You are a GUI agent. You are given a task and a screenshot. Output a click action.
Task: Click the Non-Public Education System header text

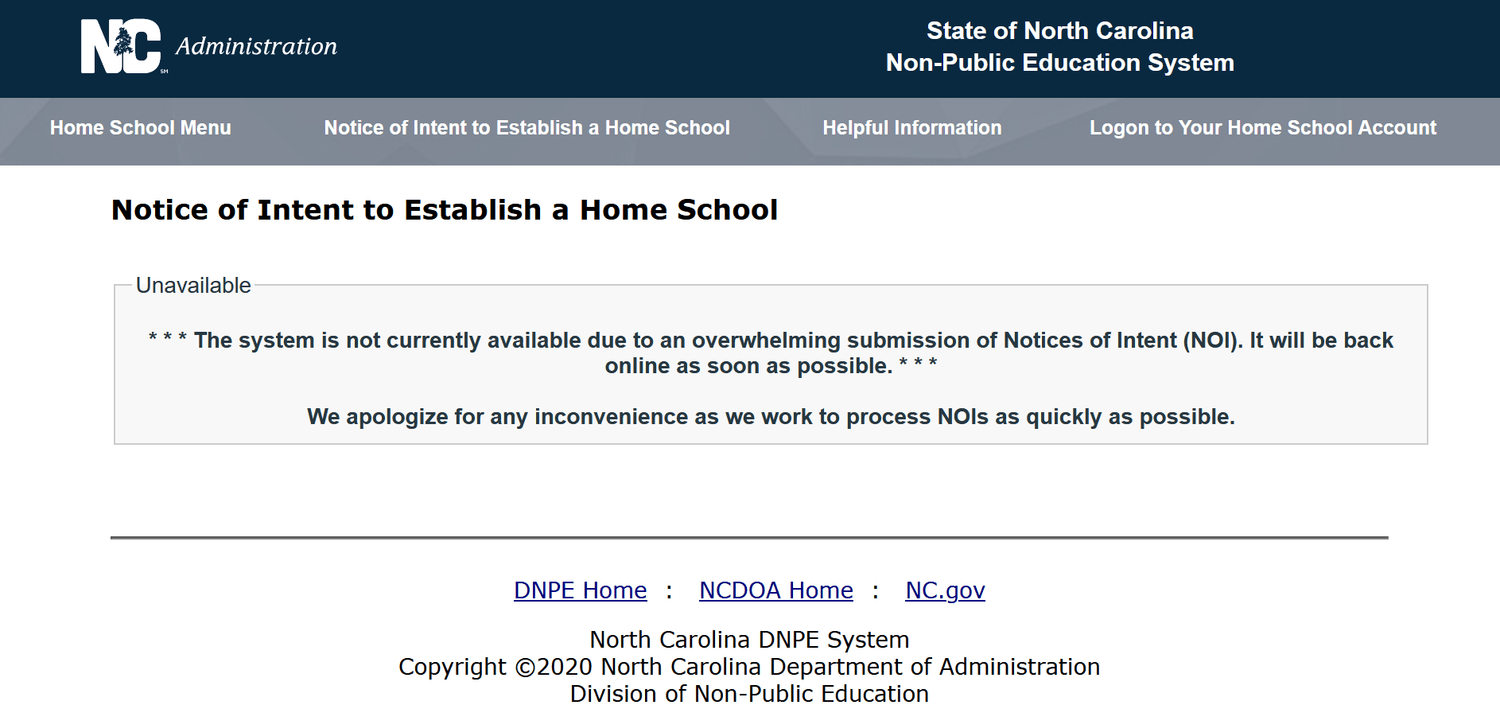pyautogui.click(x=1060, y=63)
